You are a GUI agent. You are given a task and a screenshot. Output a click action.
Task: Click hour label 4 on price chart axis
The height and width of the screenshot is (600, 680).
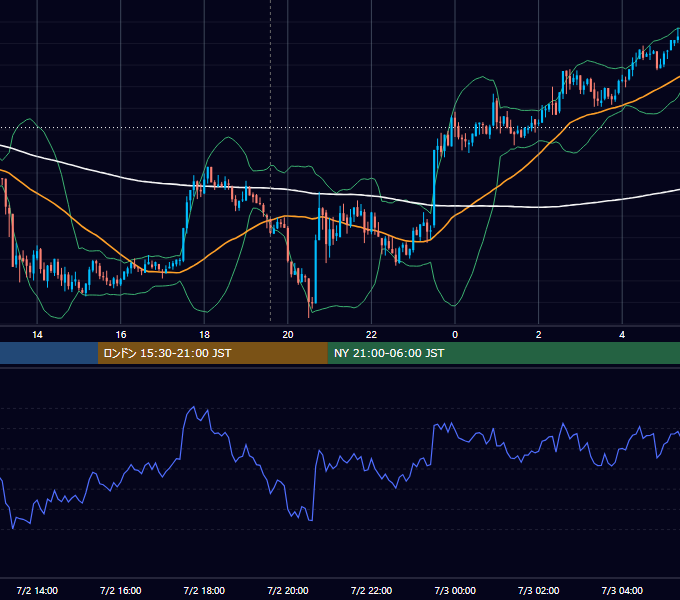[622, 335]
